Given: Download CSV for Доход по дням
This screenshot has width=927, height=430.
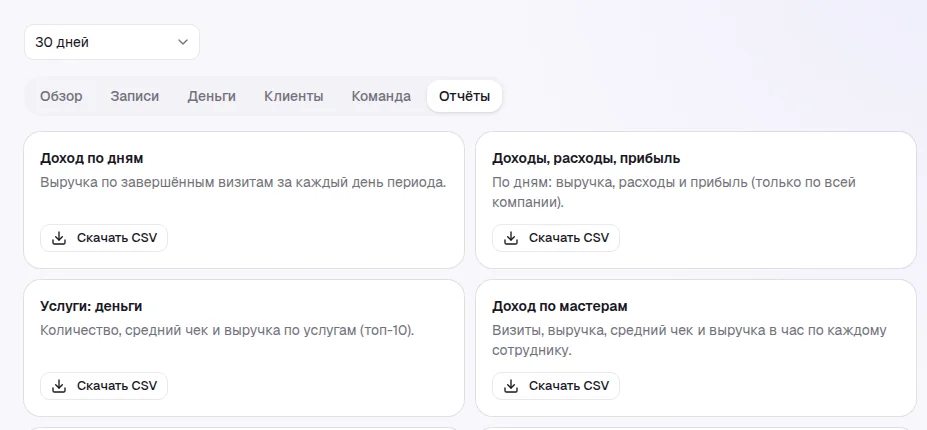Looking at the screenshot, I should pos(104,238).
